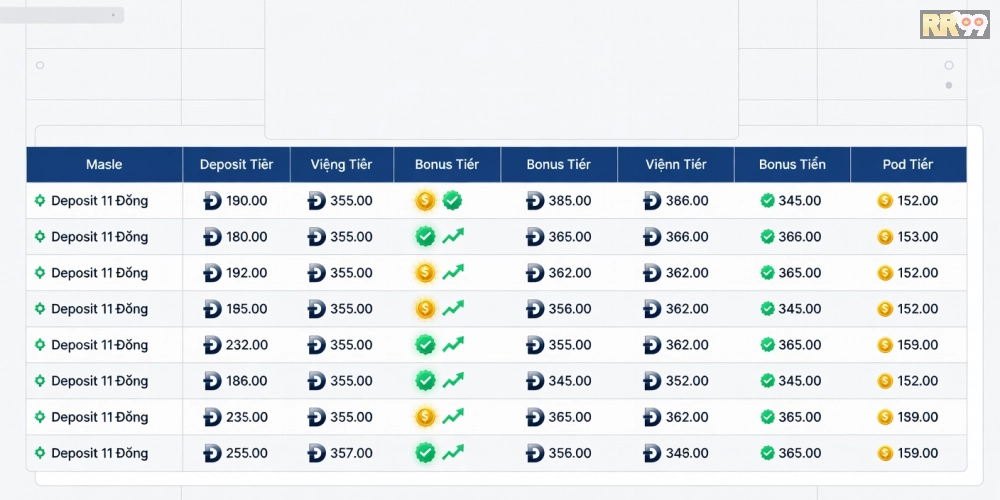This screenshot has height=500, width=1000.
Task: Click the green trend arrow in the 255.00 deposit row
Action: [453, 453]
